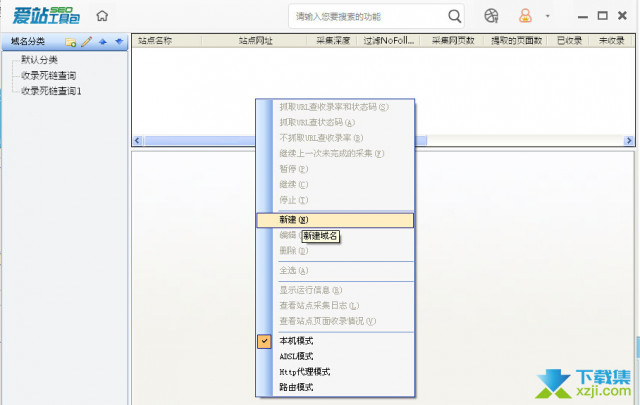The width and height of the screenshot is (640, 405).
Task: Open the skin theme icon
Action: click(491, 16)
